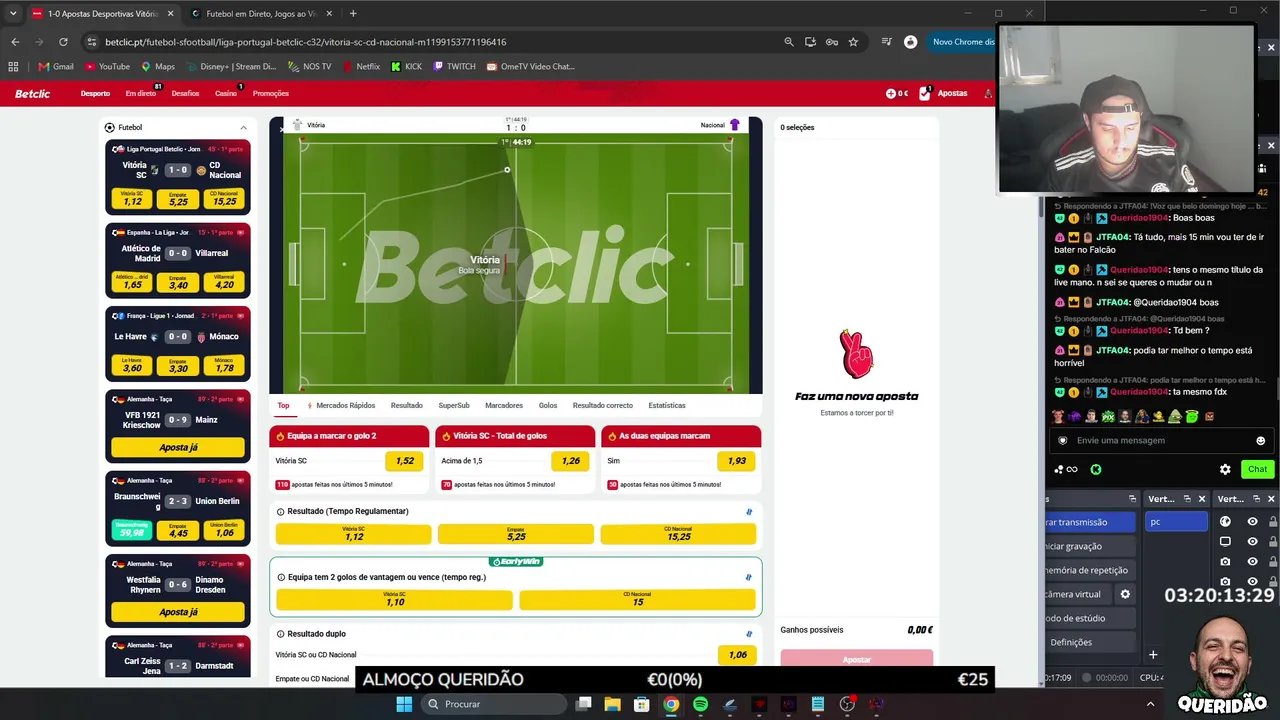This screenshot has height=720, width=1280.
Task: Select Villarreal odds 4,20 in sidebar
Action: click(x=224, y=281)
